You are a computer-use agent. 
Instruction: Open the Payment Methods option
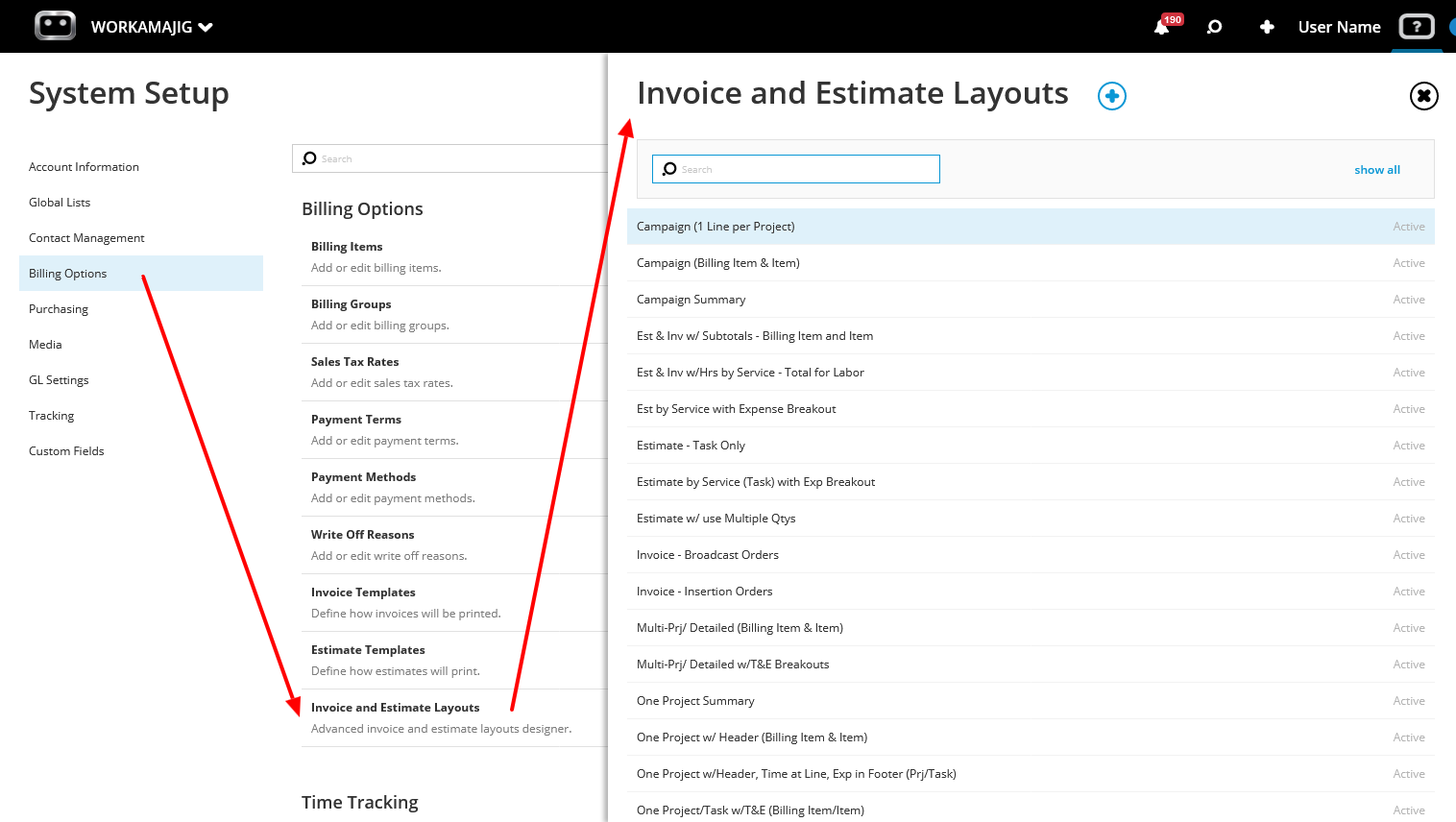tap(454, 488)
